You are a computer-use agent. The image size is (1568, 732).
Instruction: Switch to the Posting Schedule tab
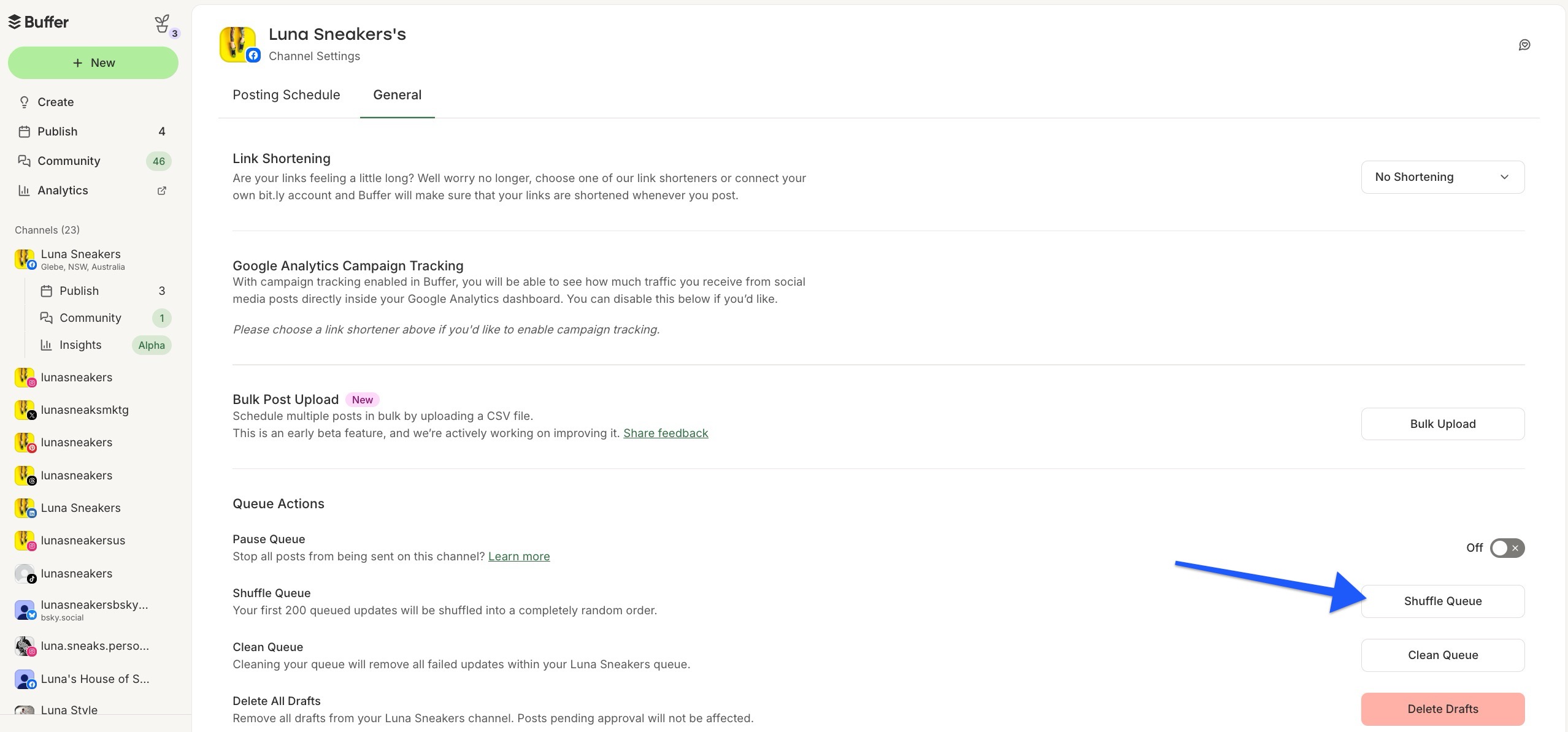[286, 94]
